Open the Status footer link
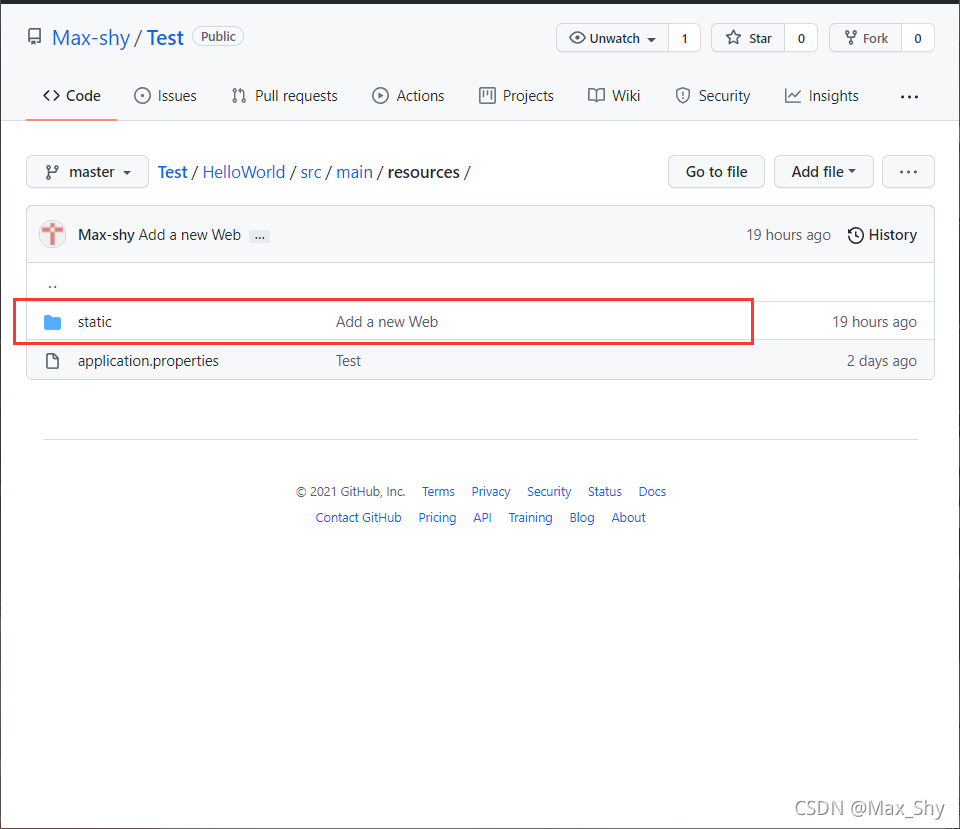Screen dimensions: 960x829 (x=605, y=492)
